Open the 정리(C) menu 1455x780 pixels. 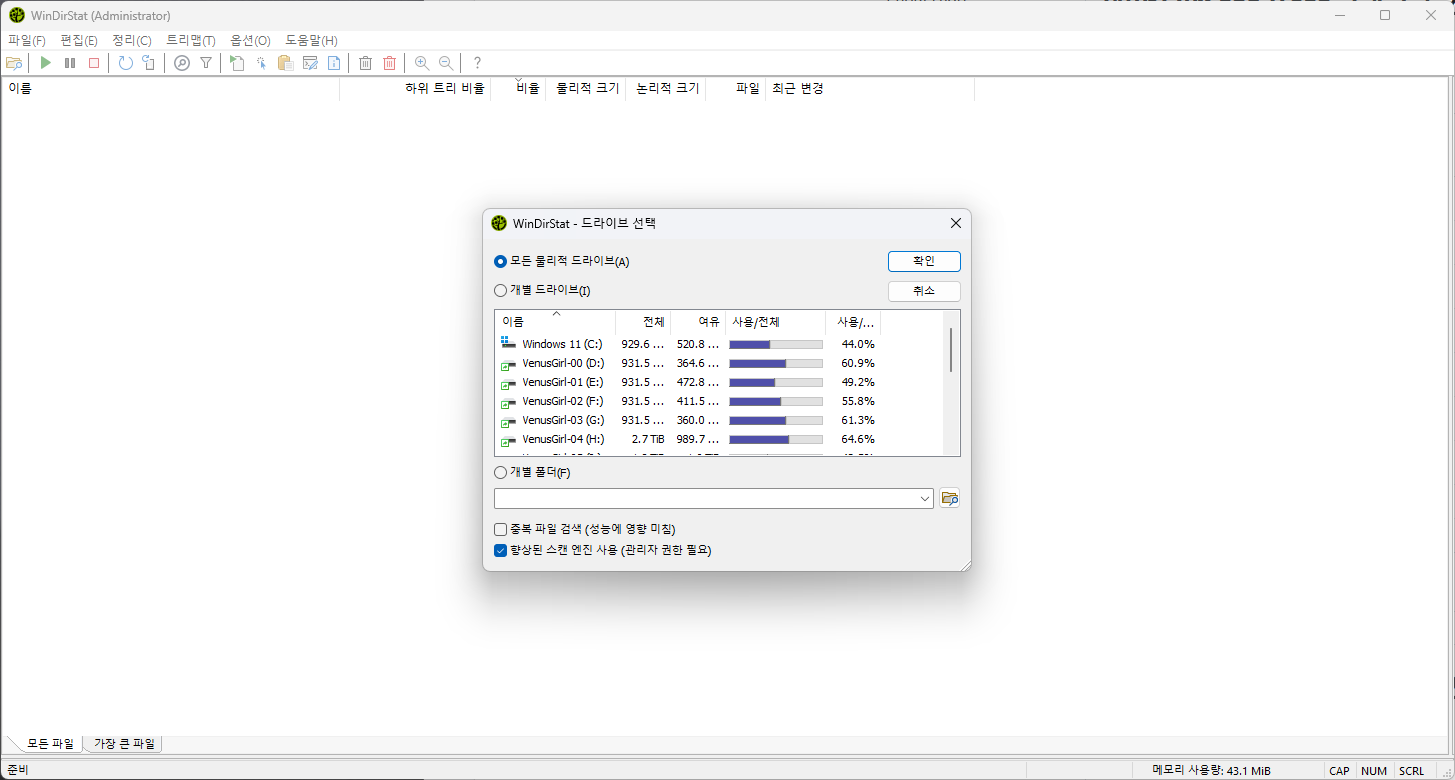click(x=132, y=40)
